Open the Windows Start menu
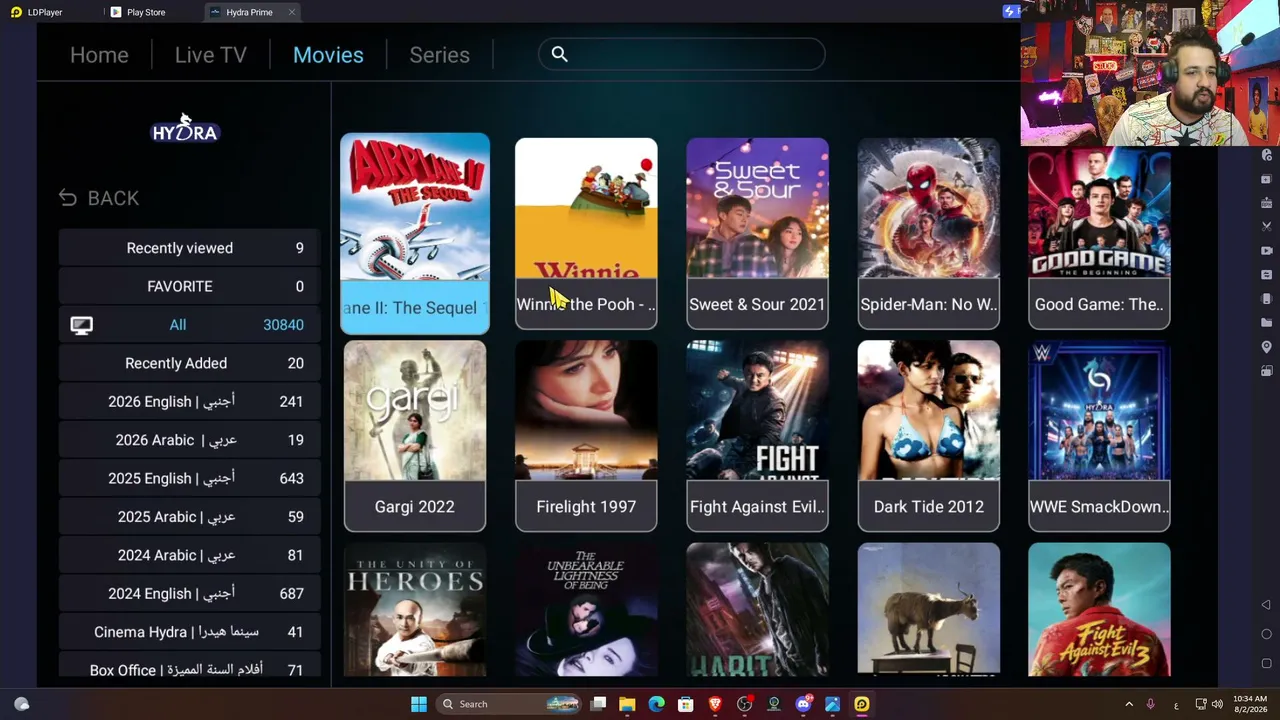The height and width of the screenshot is (720, 1280). pyautogui.click(x=419, y=704)
